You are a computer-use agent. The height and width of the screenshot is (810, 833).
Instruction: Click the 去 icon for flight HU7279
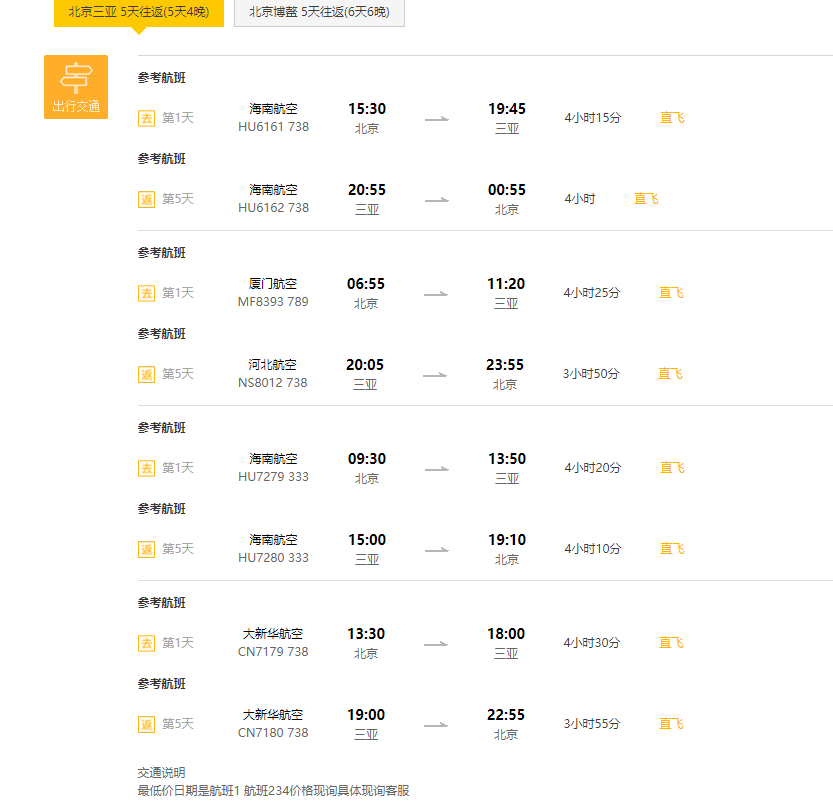click(146, 468)
